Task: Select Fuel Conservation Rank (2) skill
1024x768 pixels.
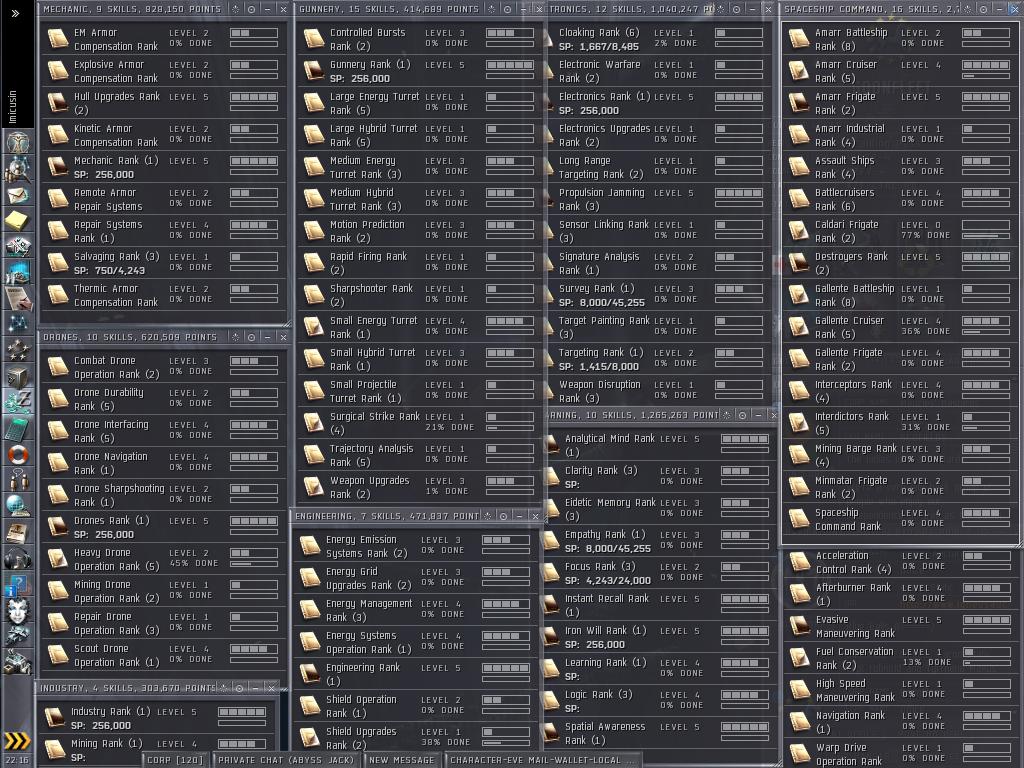Action: pos(901,658)
